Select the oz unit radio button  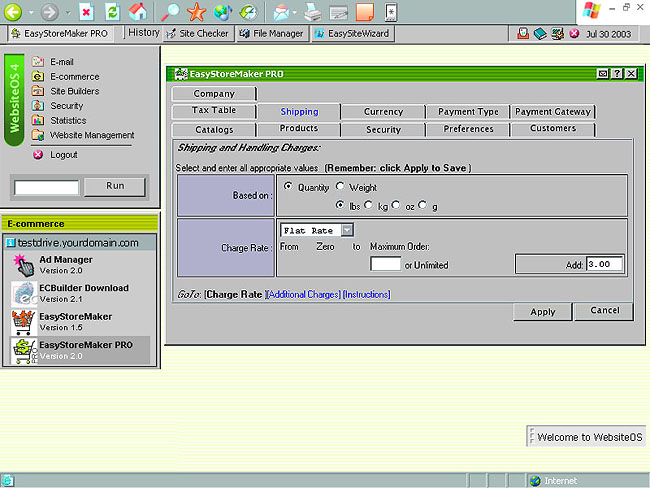point(396,206)
